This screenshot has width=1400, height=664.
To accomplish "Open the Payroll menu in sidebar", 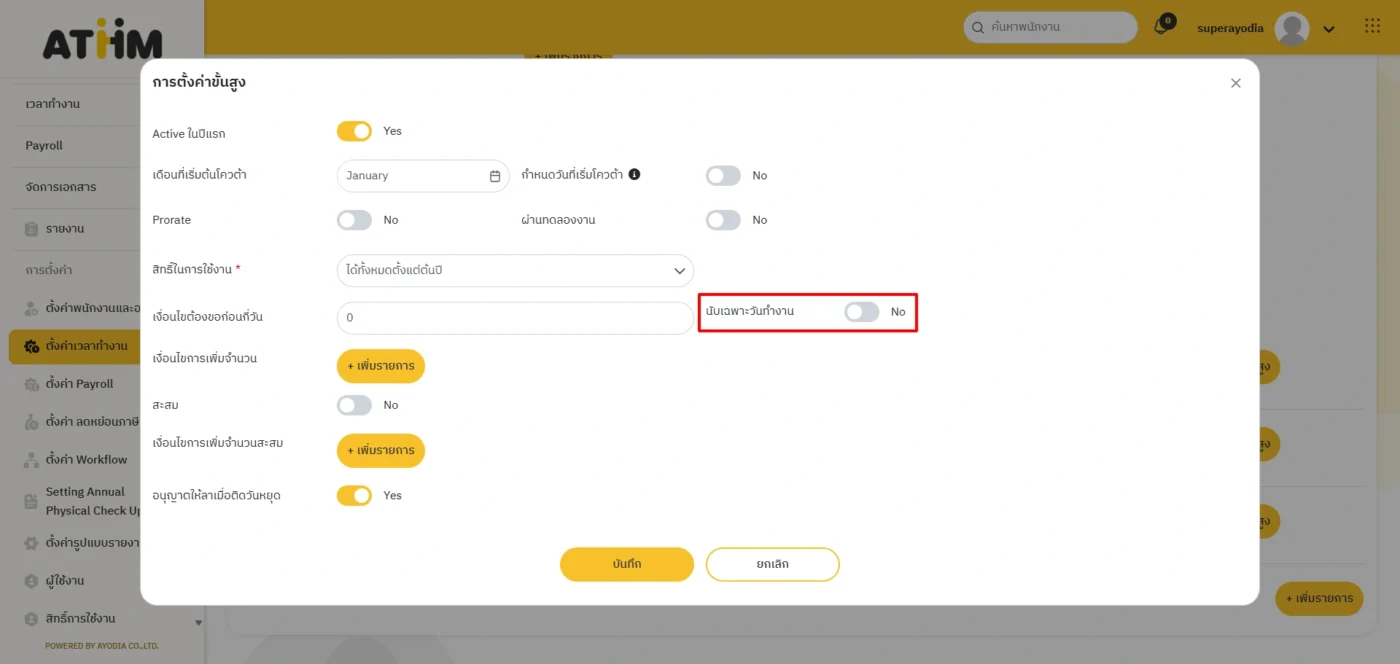I will [44, 146].
